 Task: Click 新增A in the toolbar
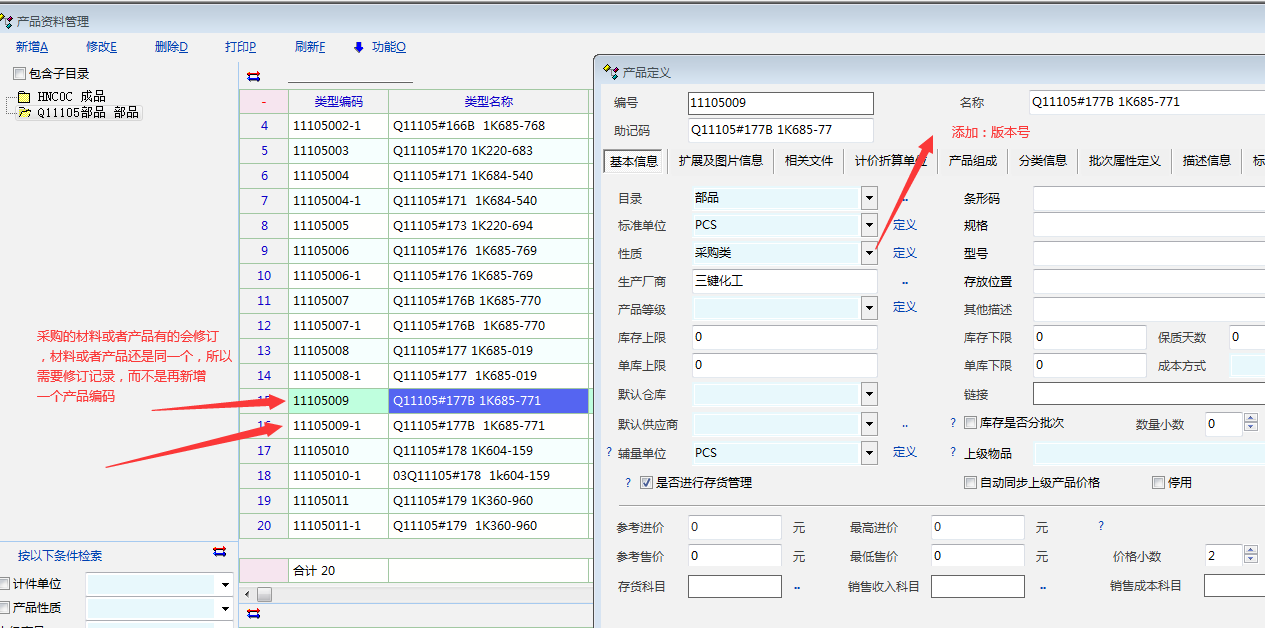(31, 47)
